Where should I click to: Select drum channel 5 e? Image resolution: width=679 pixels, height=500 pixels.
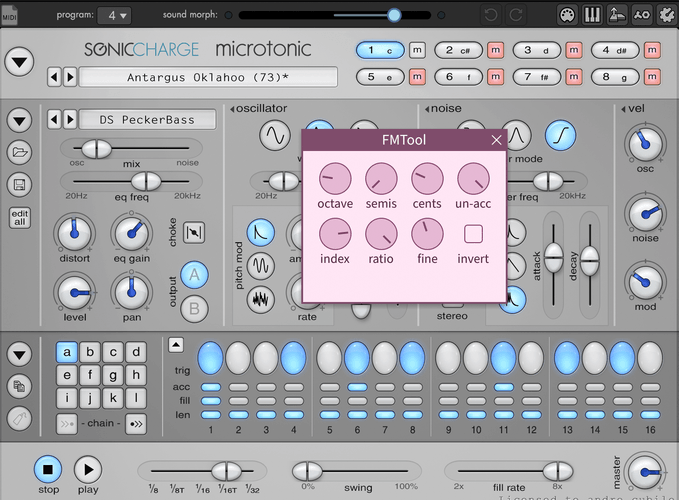(380, 77)
